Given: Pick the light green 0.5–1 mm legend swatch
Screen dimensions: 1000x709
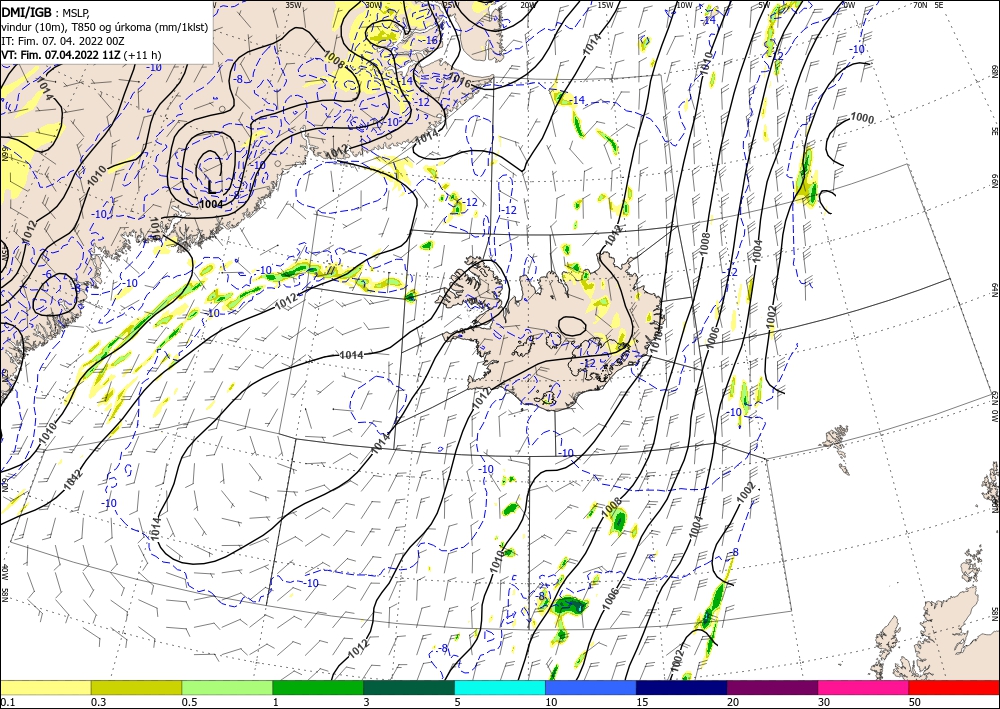Looking at the screenshot, I should coord(227,687).
